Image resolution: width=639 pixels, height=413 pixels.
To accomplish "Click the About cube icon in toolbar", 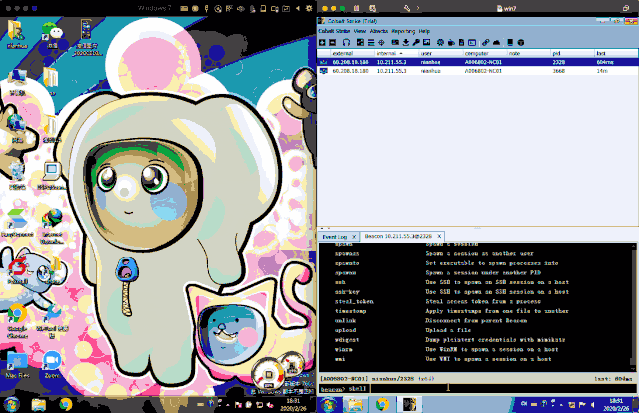I will click(x=520, y=42).
